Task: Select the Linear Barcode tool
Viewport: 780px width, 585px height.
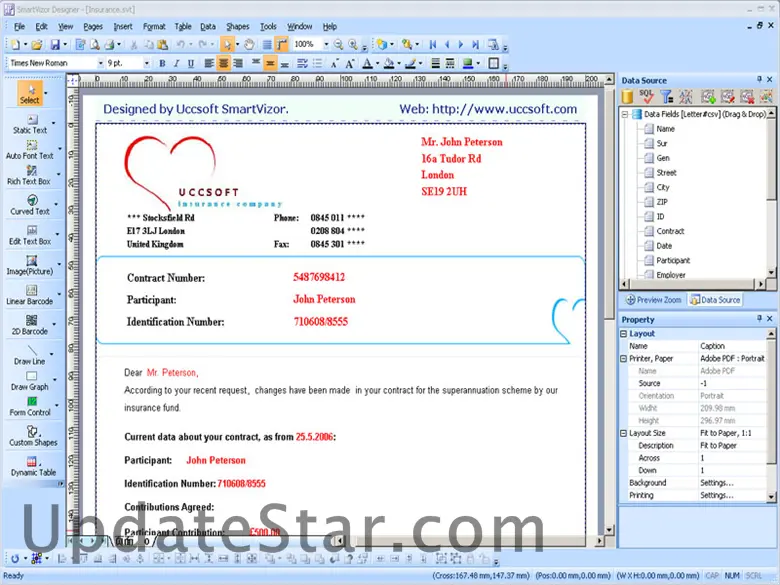Action: [30, 295]
